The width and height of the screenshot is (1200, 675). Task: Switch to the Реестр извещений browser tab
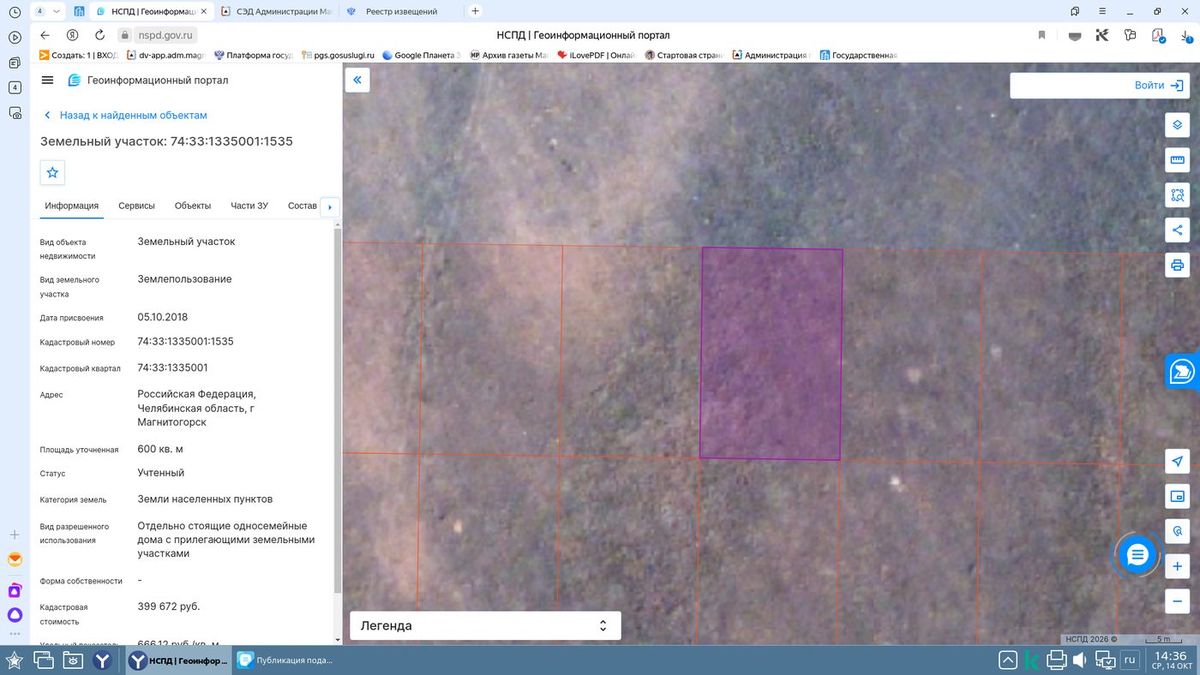coord(400,11)
